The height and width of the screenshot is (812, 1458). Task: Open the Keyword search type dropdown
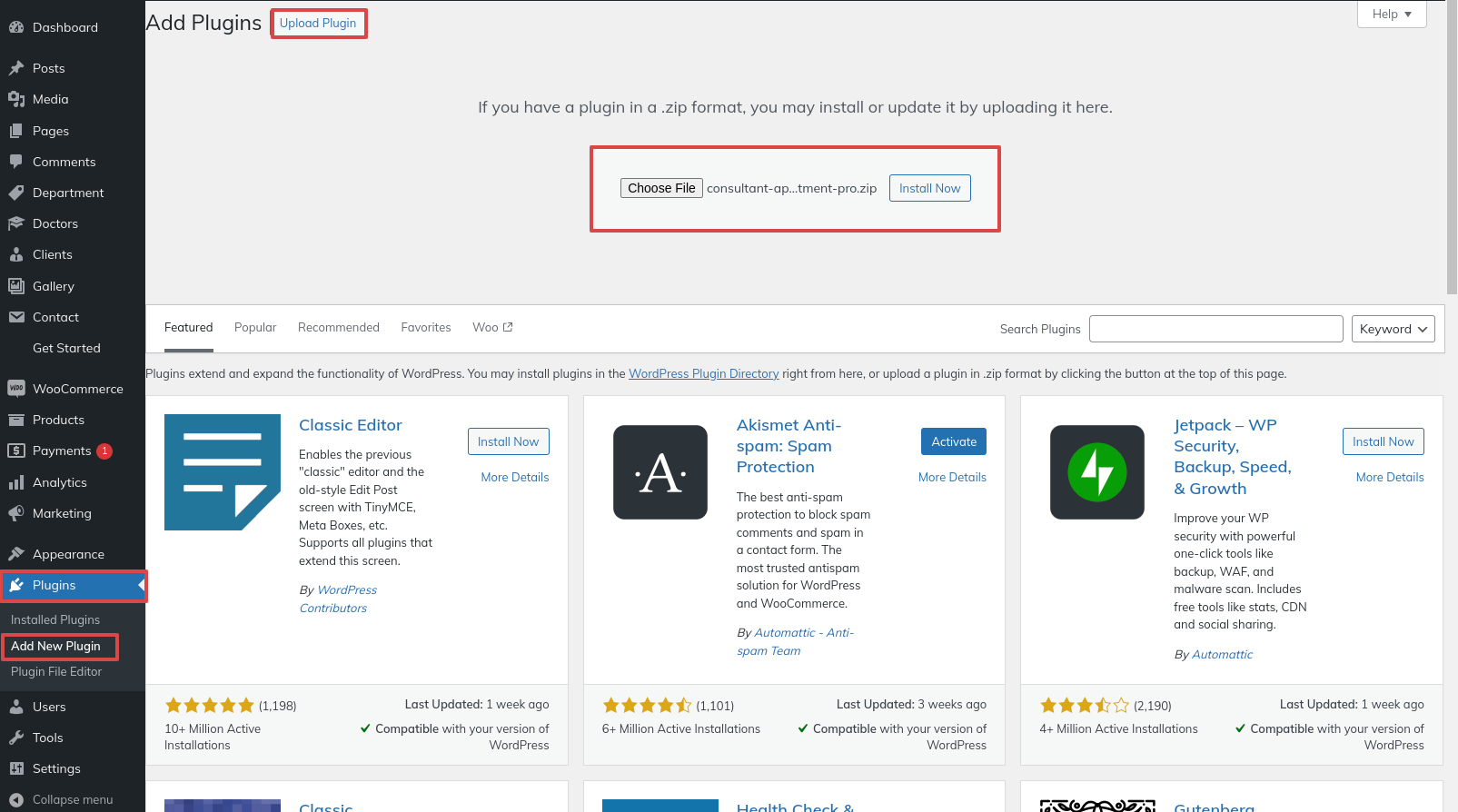[1394, 329]
